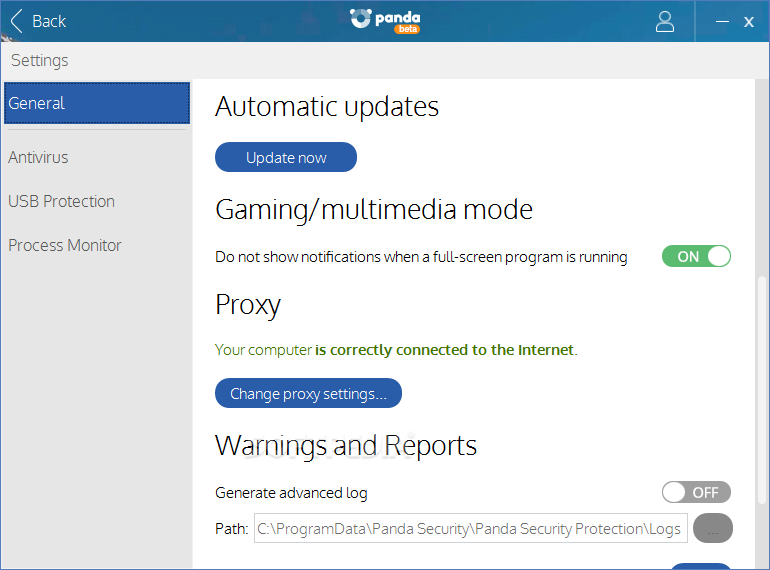Click the Warnings and Reports heading
Screen dimensions: 770x570
pyautogui.click(x=346, y=446)
